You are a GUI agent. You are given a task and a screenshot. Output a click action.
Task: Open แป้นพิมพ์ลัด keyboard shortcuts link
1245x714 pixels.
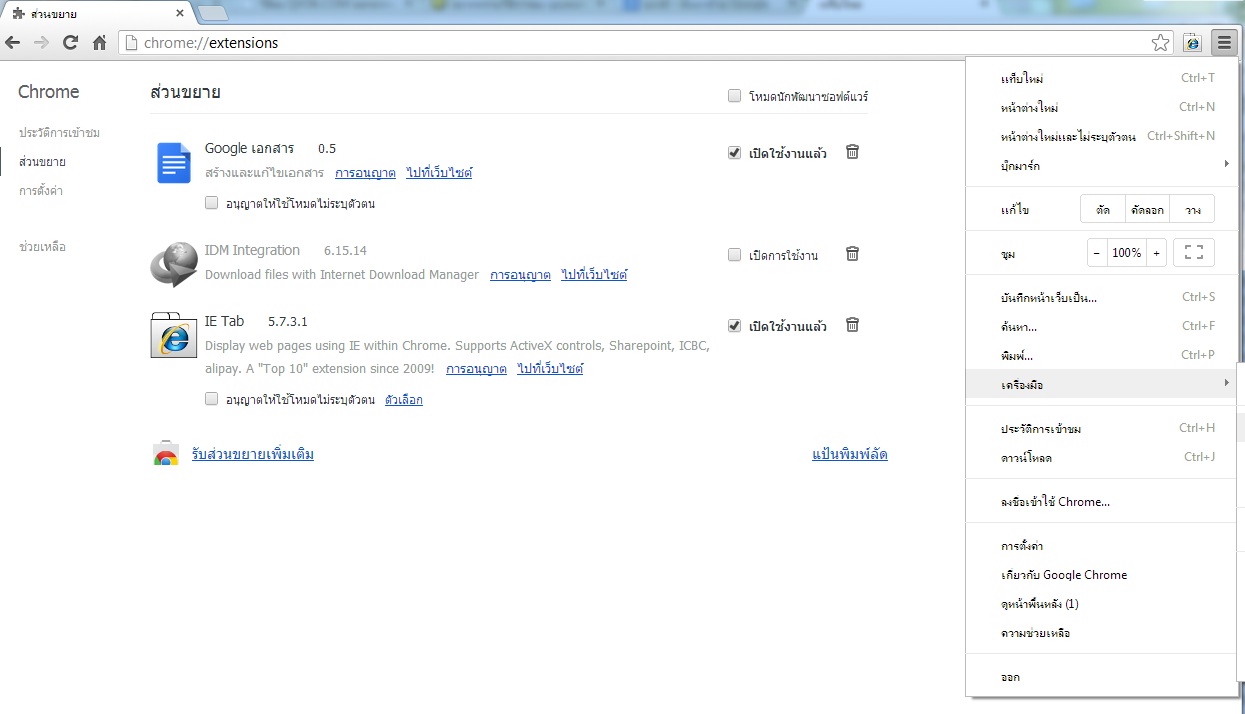[850, 455]
